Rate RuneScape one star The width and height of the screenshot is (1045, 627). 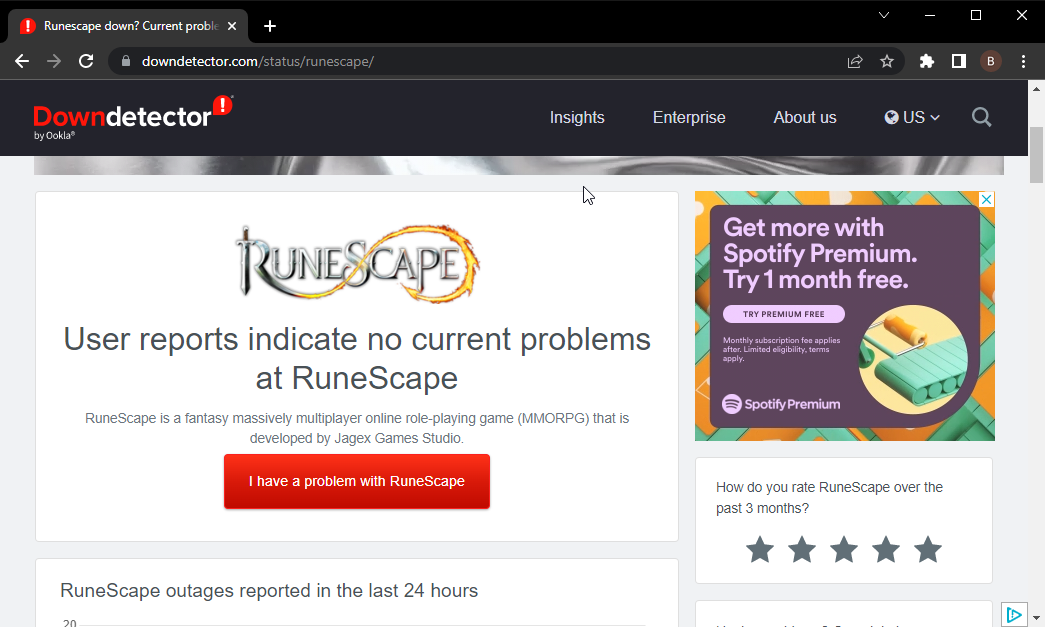point(760,550)
